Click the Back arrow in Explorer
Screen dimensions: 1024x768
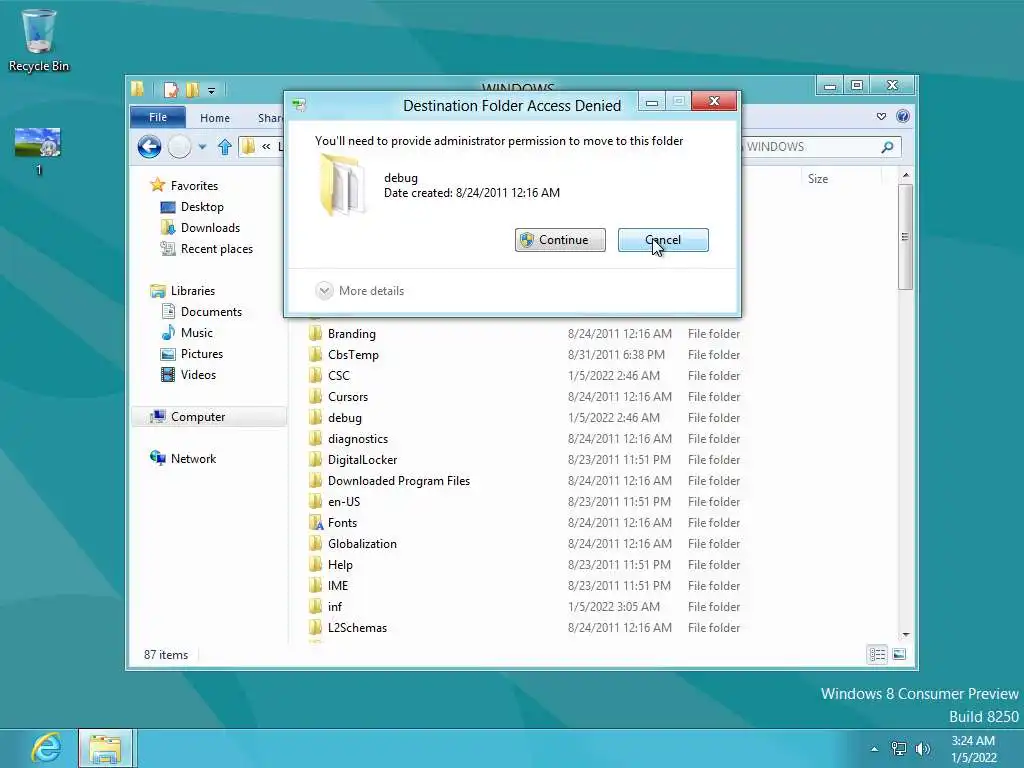pos(150,146)
